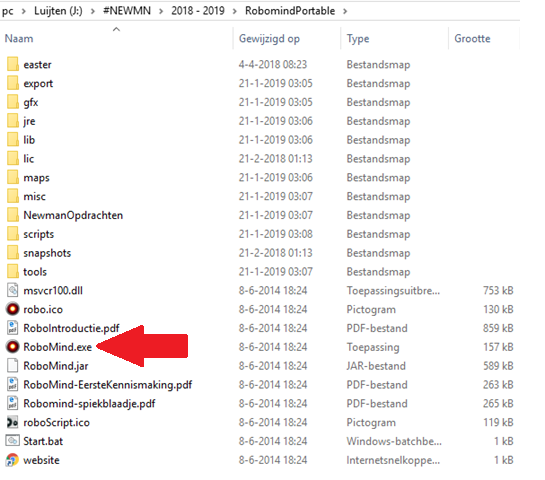Expand chevron after Luijten (J:) breadcrumb

(93, 11)
